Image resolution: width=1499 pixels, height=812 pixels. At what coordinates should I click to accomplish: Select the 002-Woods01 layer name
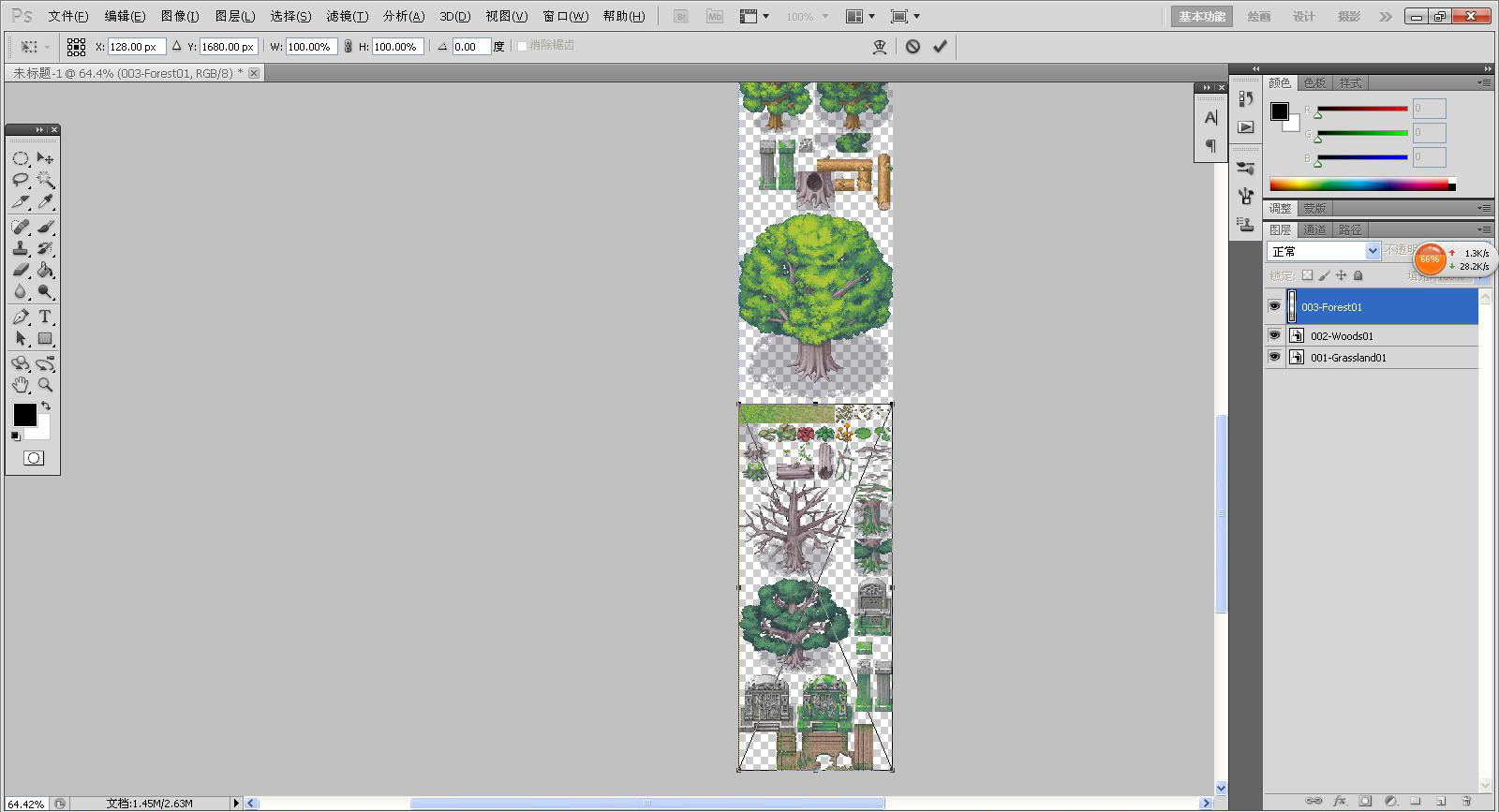tap(1342, 335)
